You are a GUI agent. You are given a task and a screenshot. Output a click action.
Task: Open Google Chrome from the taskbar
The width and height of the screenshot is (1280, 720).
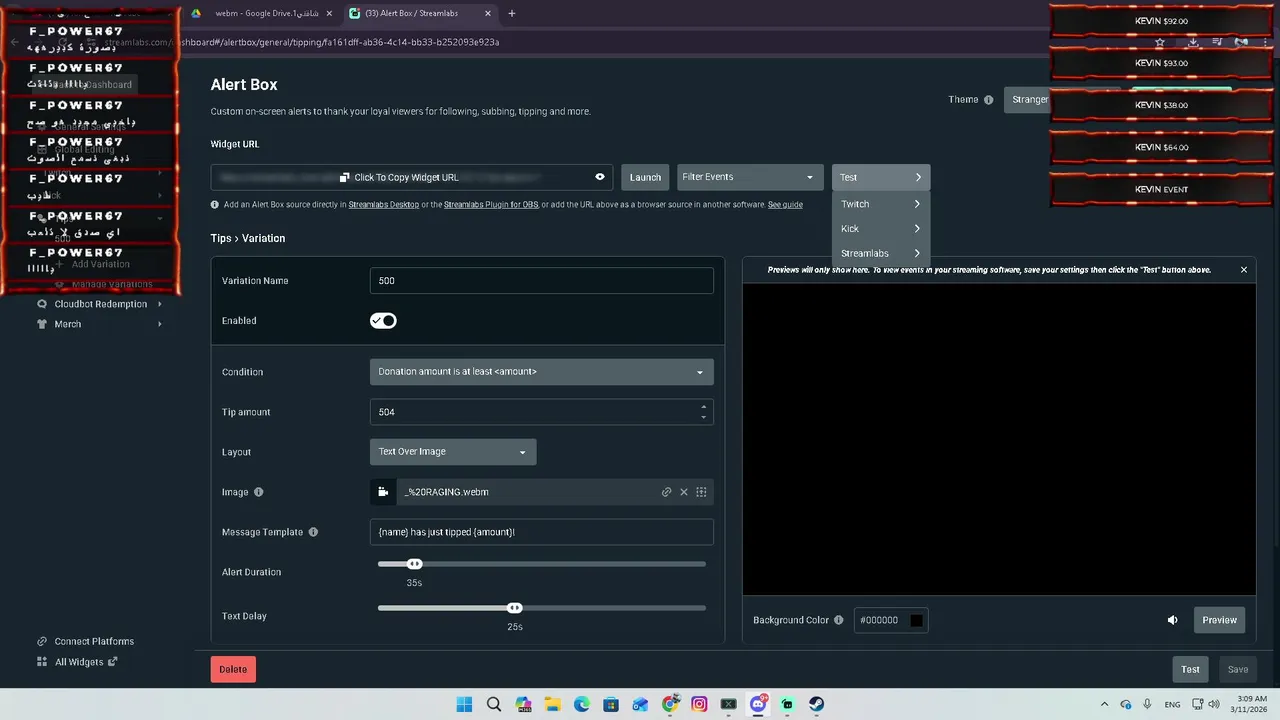pos(670,705)
